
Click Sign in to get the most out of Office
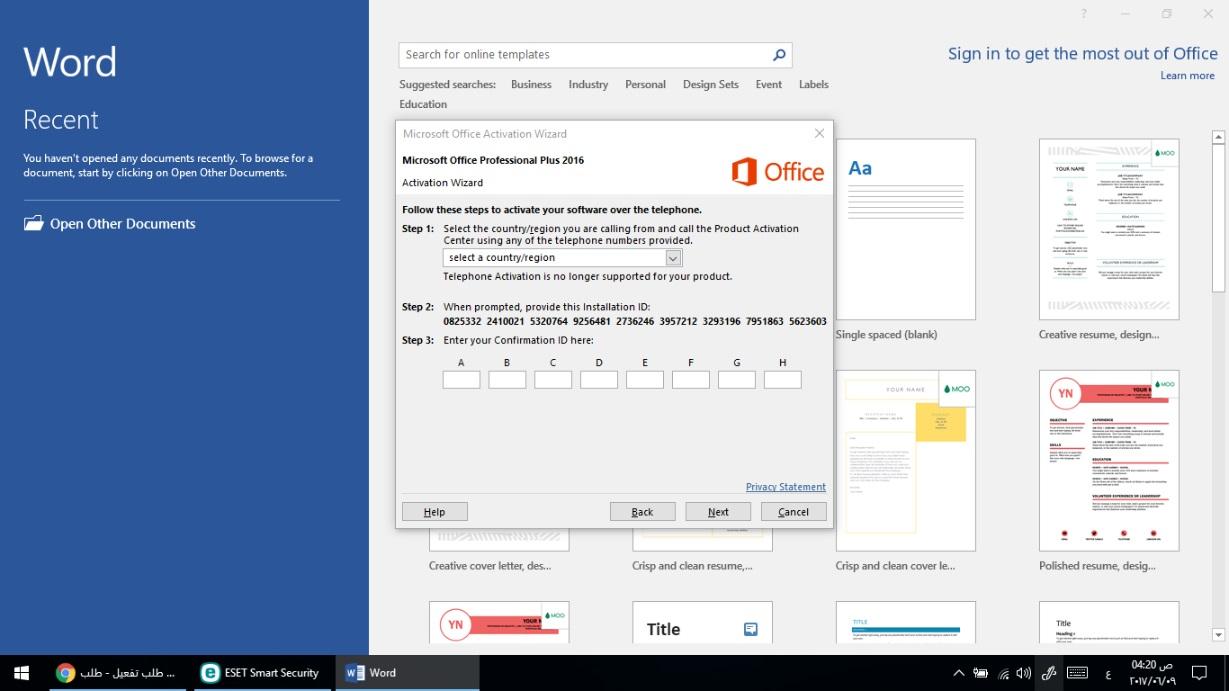[1082, 54]
